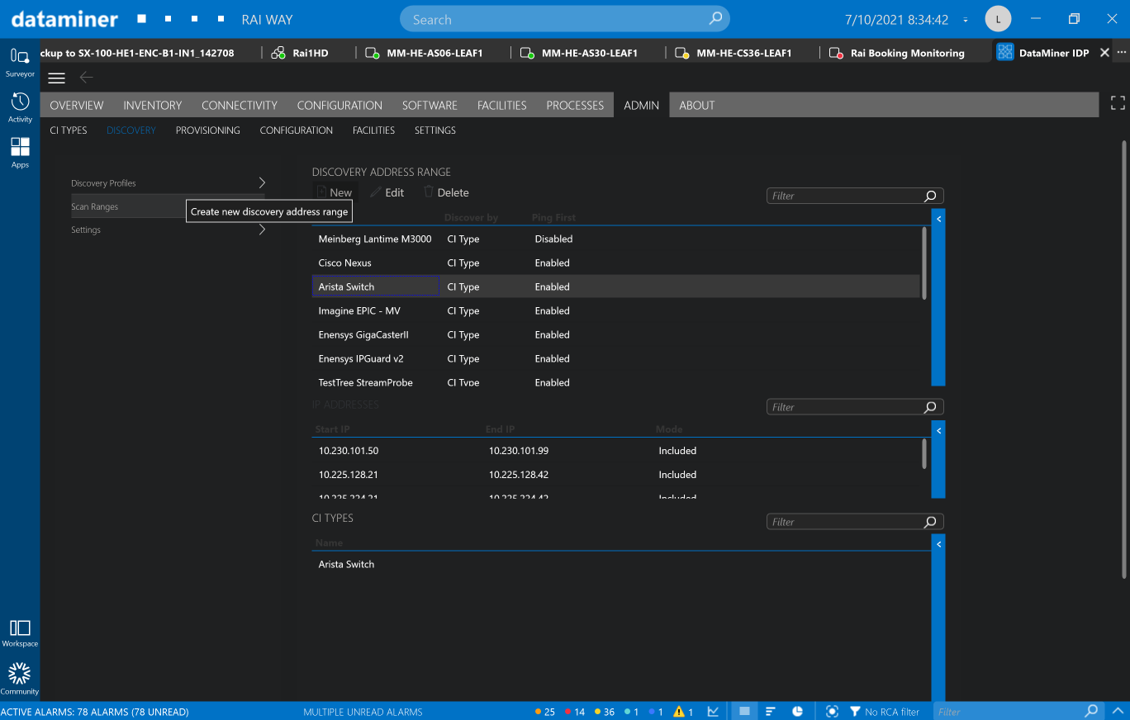Go back with the left arrow icon

pos(86,77)
